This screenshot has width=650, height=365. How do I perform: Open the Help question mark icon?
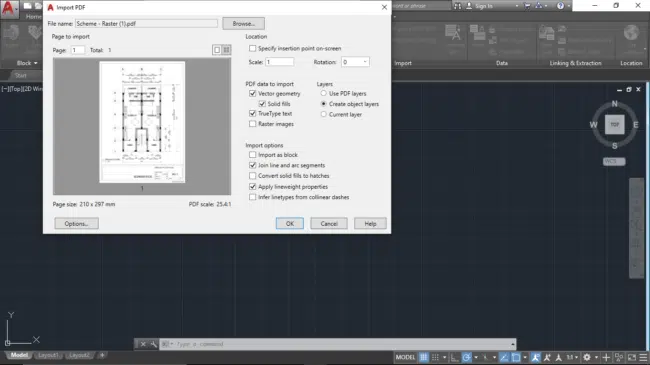[560, 6]
